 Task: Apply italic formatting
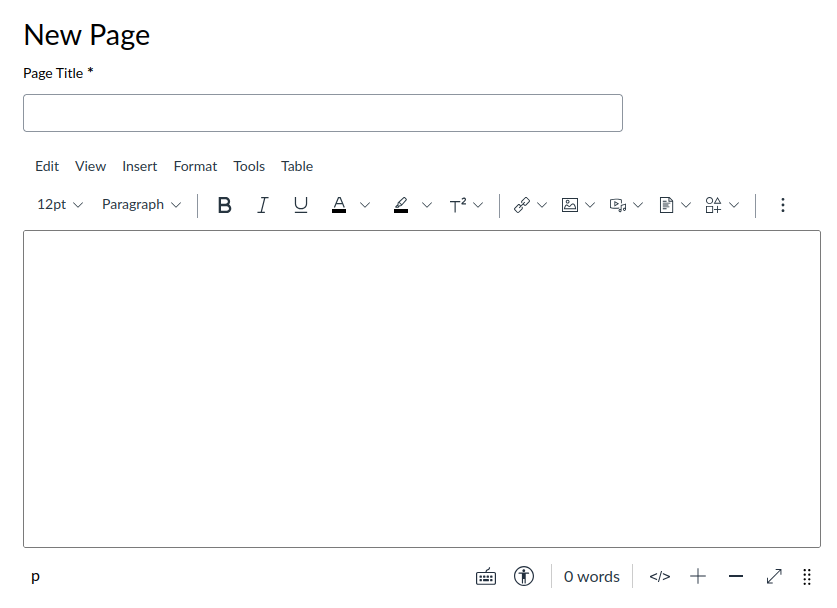click(x=262, y=205)
